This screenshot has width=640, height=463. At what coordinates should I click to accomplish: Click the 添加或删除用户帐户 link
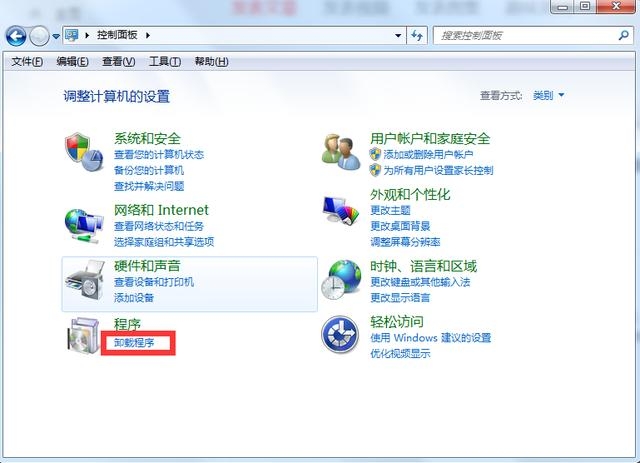[x=429, y=155]
